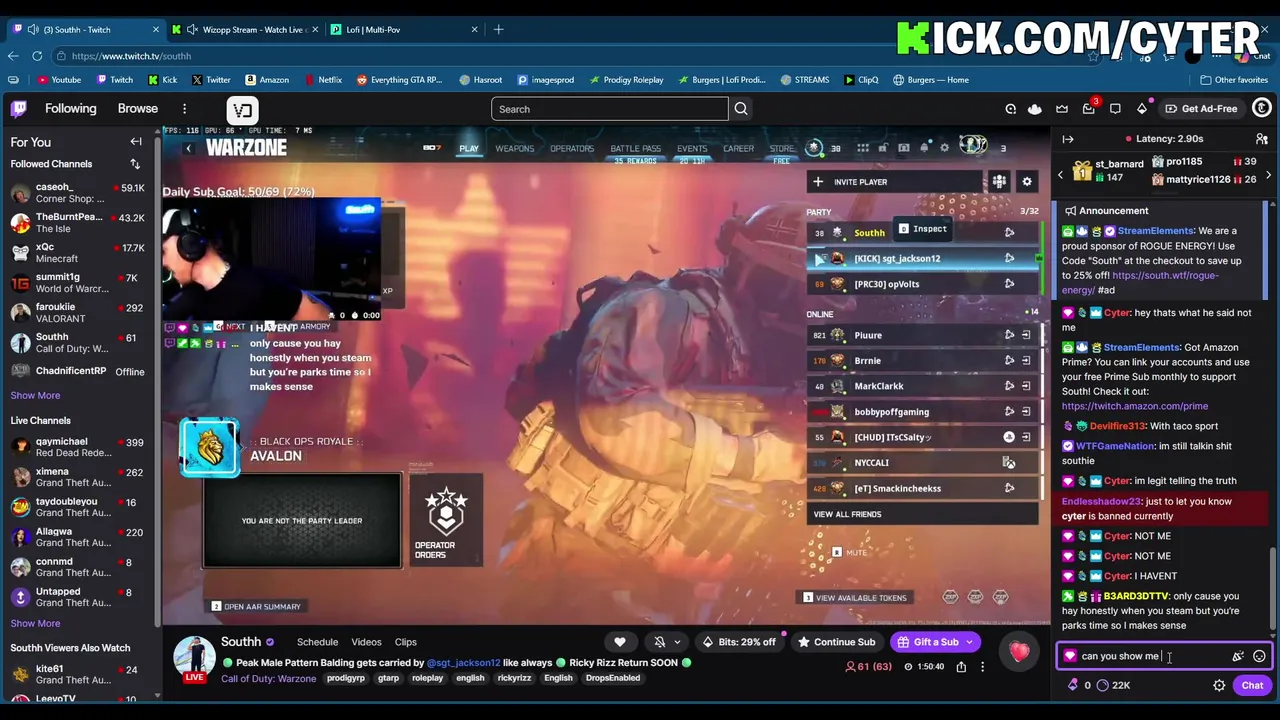The image size is (1280, 720).
Task: Open the Videos tab
Action: coord(366,642)
